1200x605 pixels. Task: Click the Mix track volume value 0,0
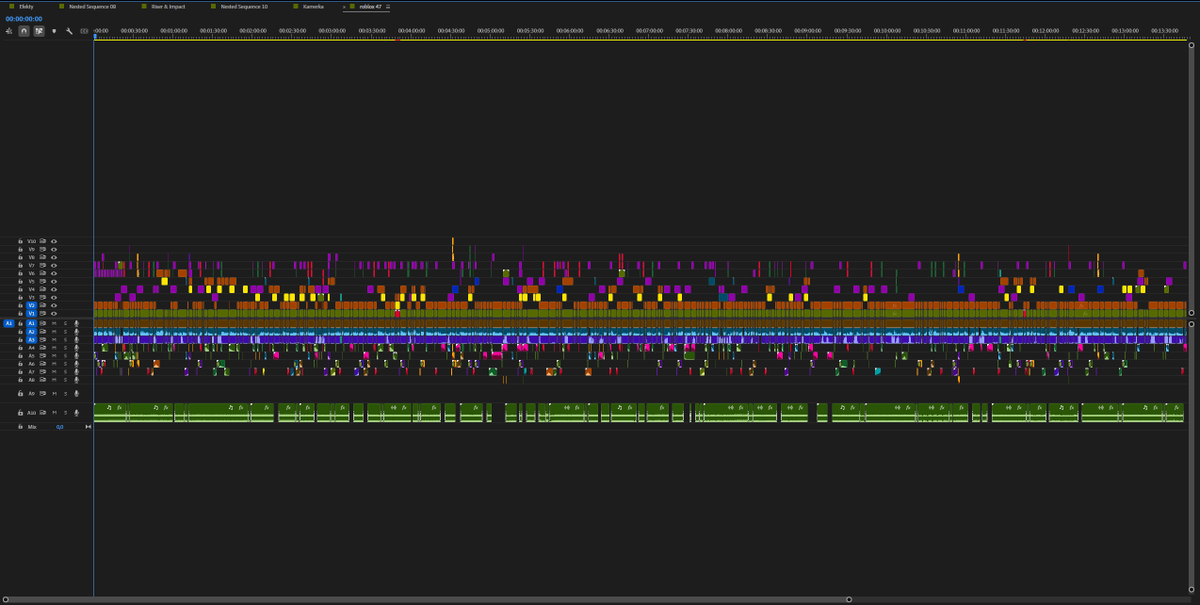pos(60,427)
